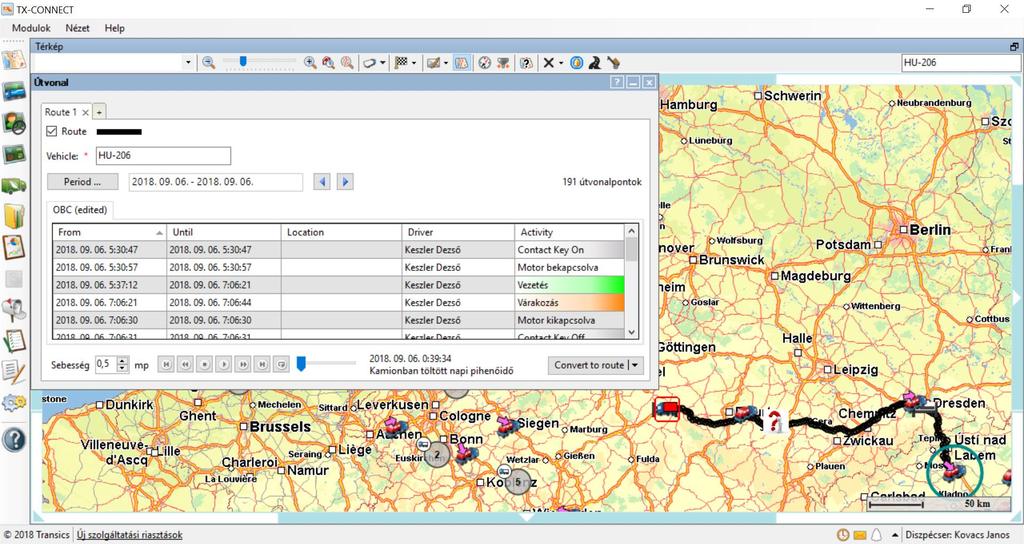Click the route playback position slider
Viewport: 1024px width, 544px height.
[301, 364]
